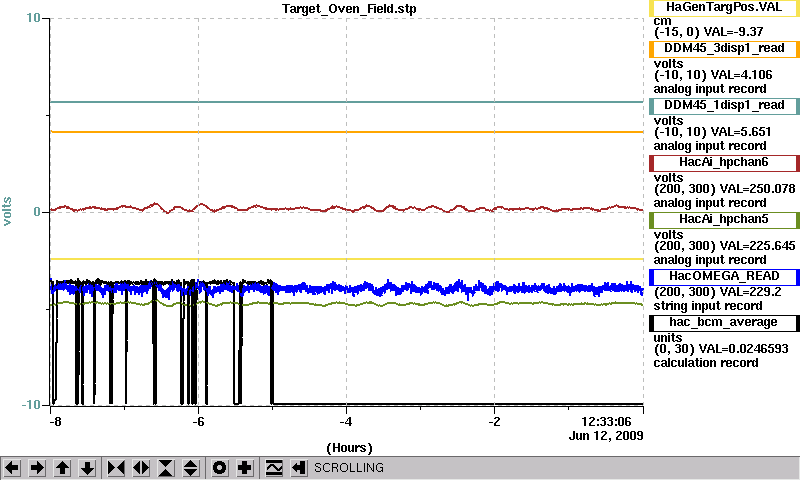Select the DDM45_1disp1_read curve legend

coord(724,106)
